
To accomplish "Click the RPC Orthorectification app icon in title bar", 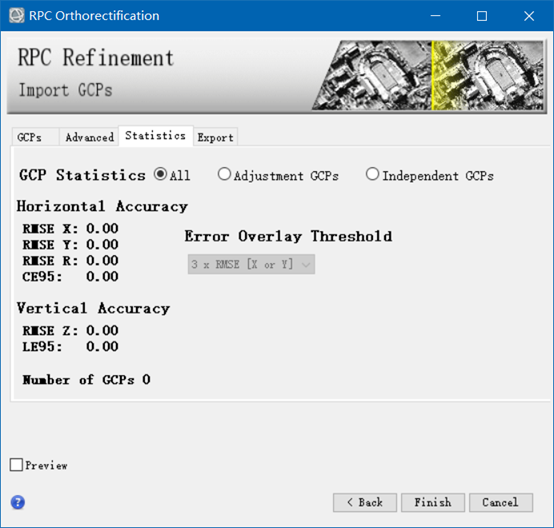I will click(17, 16).
